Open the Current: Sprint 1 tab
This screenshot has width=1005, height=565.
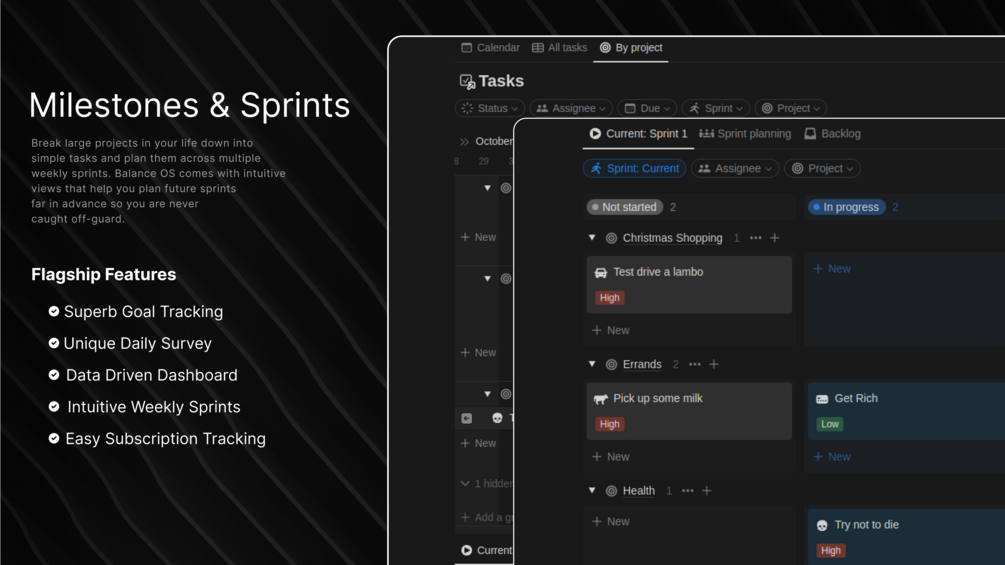(638, 133)
